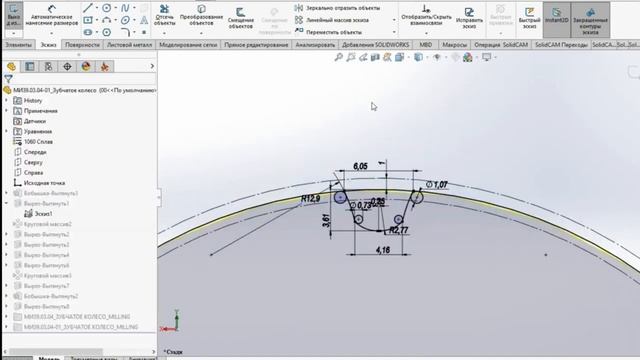Select the Slot sketch tool
Screen dimensions: 640x360
pos(88,32)
